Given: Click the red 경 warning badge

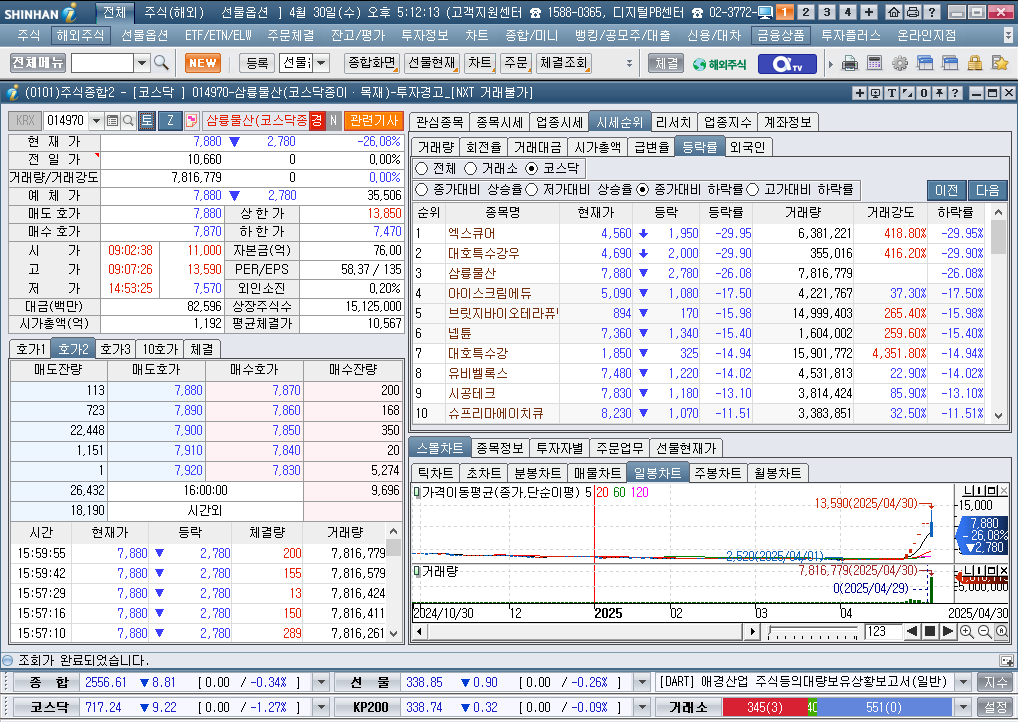Looking at the screenshot, I should [x=316, y=120].
